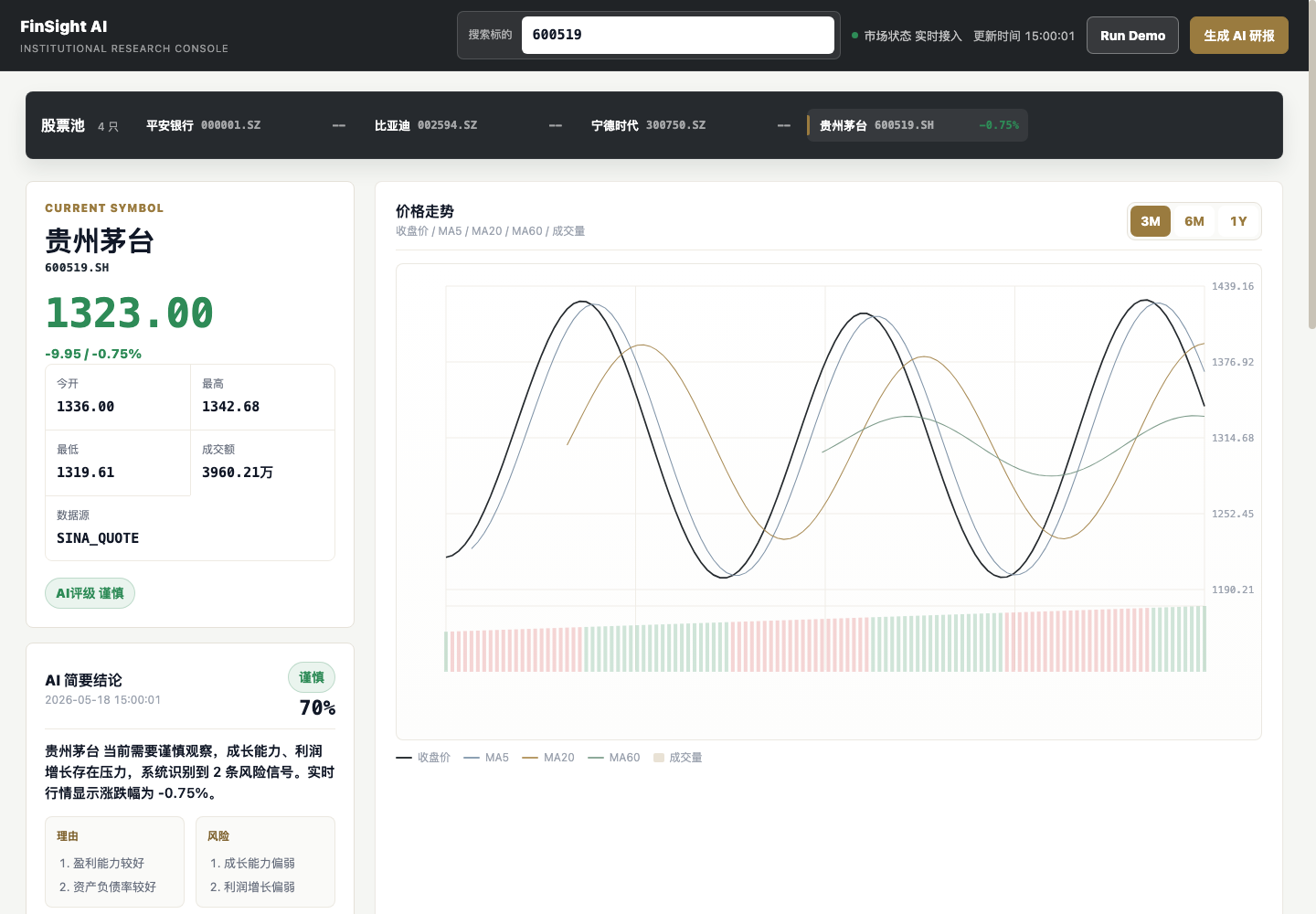Screen dimensions: 1316x914
Task: Click the green market status dot
Action: [x=854, y=36]
